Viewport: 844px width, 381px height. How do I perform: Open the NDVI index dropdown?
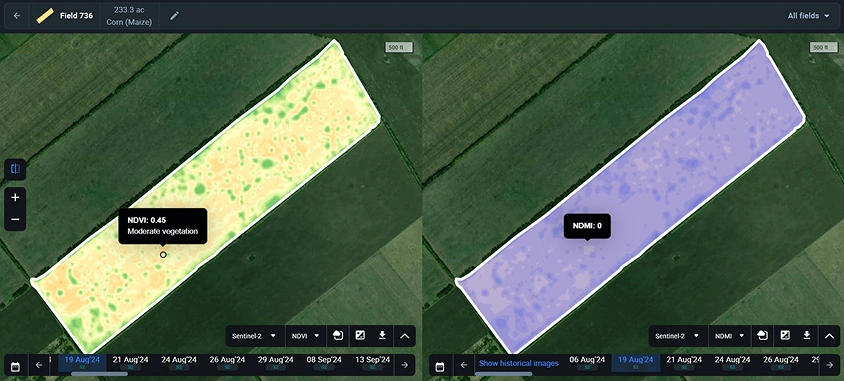pos(305,336)
